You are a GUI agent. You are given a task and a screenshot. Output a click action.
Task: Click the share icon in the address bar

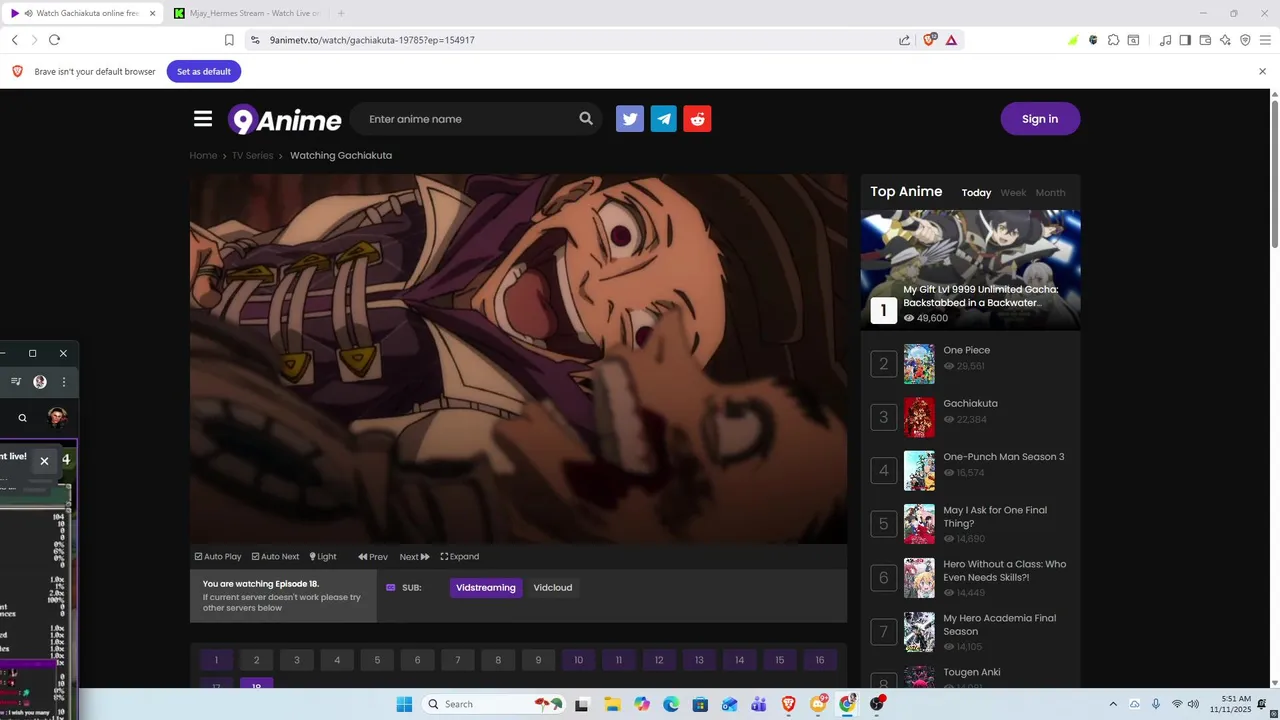point(905,40)
